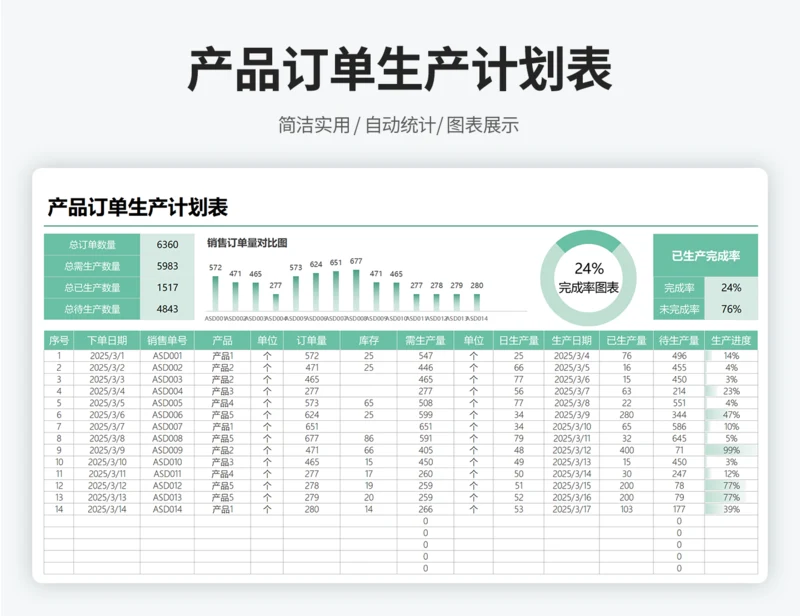This screenshot has width=800, height=616.
Task: Select the bold sheet title inside the white card
Action: [137, 207]
